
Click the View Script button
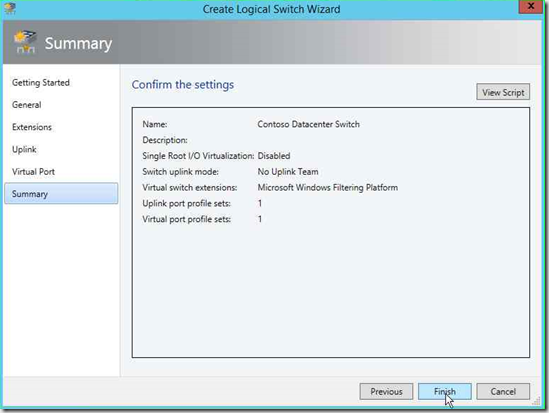coord(503,92)
